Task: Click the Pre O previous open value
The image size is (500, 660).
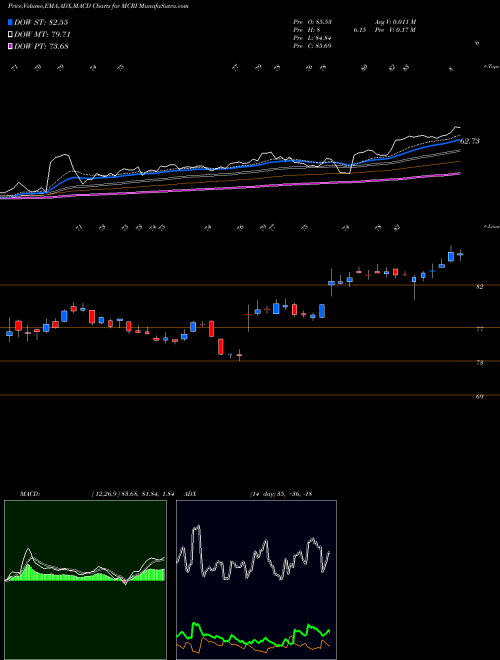Action: [324, 22]
